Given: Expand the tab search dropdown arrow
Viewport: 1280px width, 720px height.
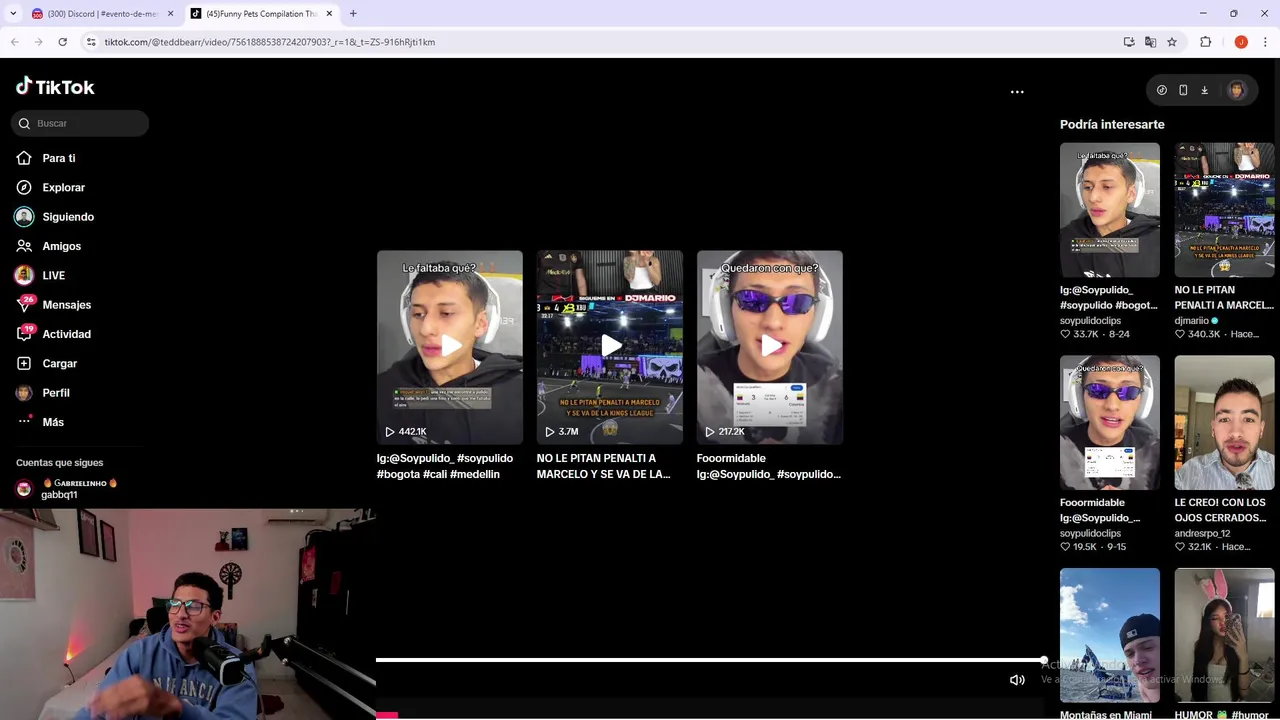Looking at the screenshot, I should [13, 14].
